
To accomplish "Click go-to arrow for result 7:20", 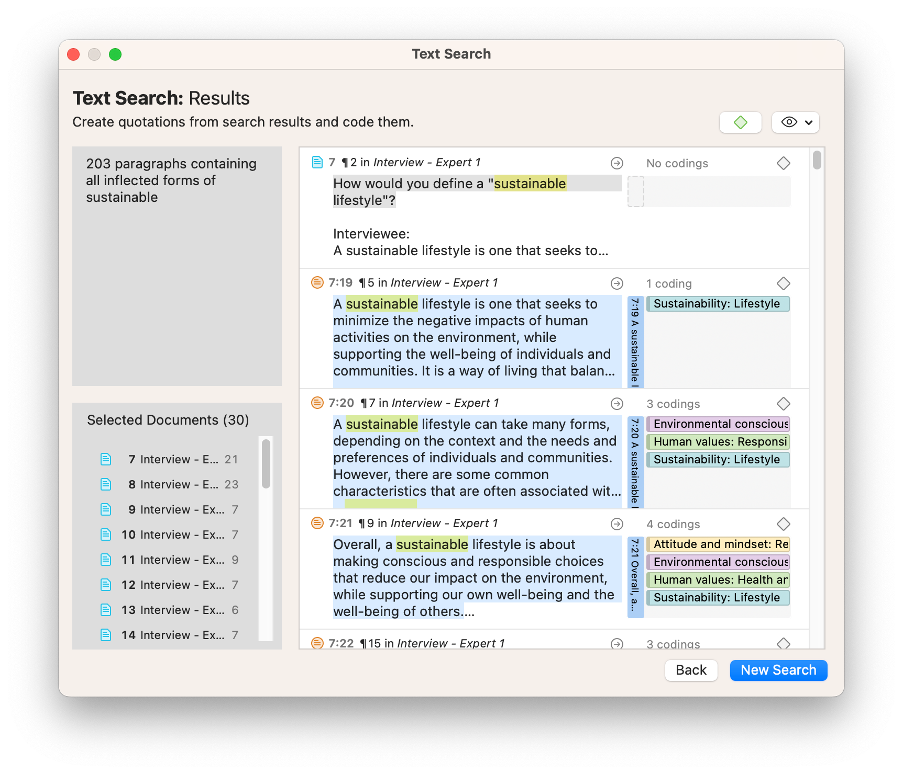I will point(617,403).
